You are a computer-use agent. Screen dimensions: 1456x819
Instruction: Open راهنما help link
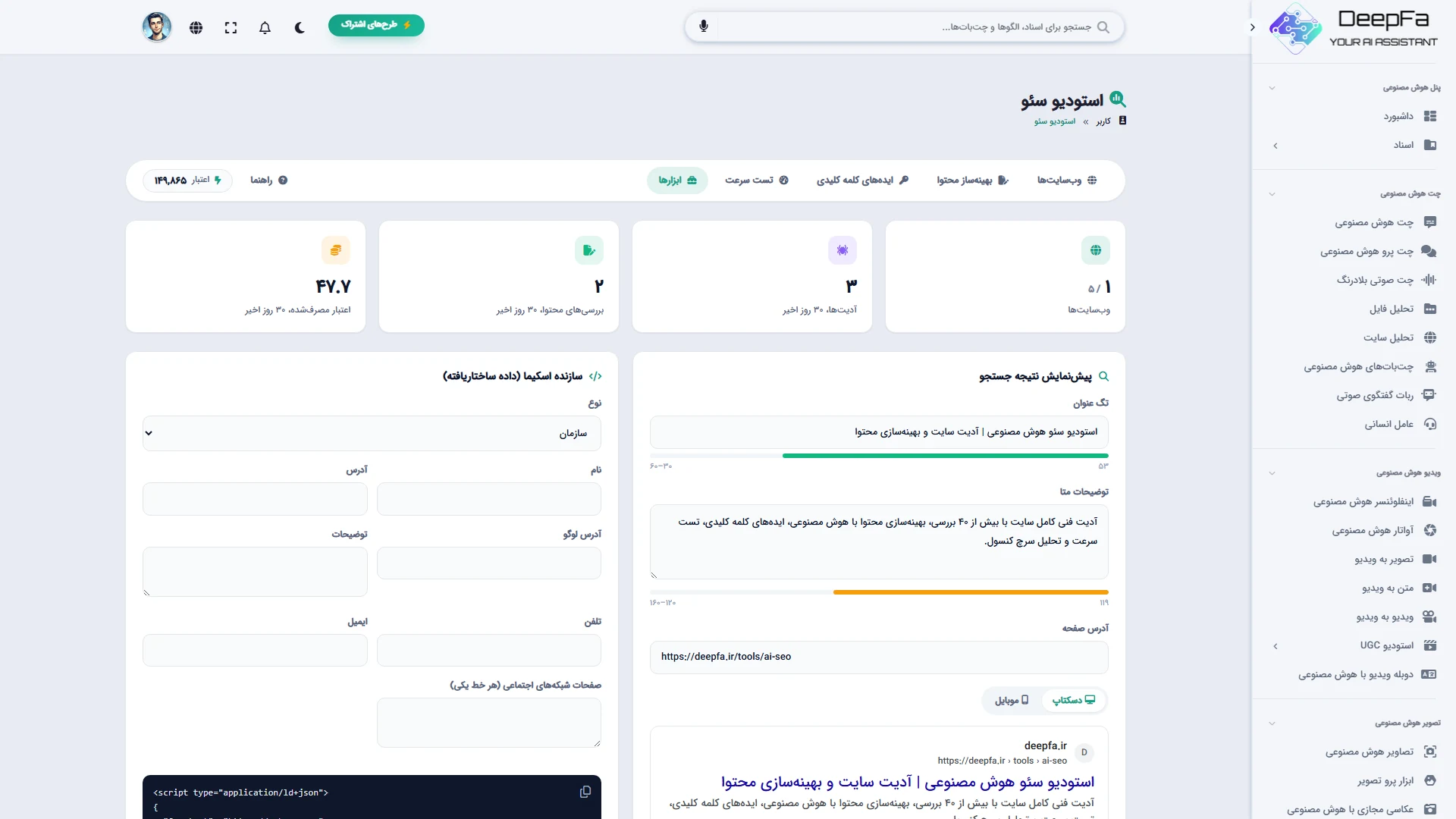click(269, 180)
